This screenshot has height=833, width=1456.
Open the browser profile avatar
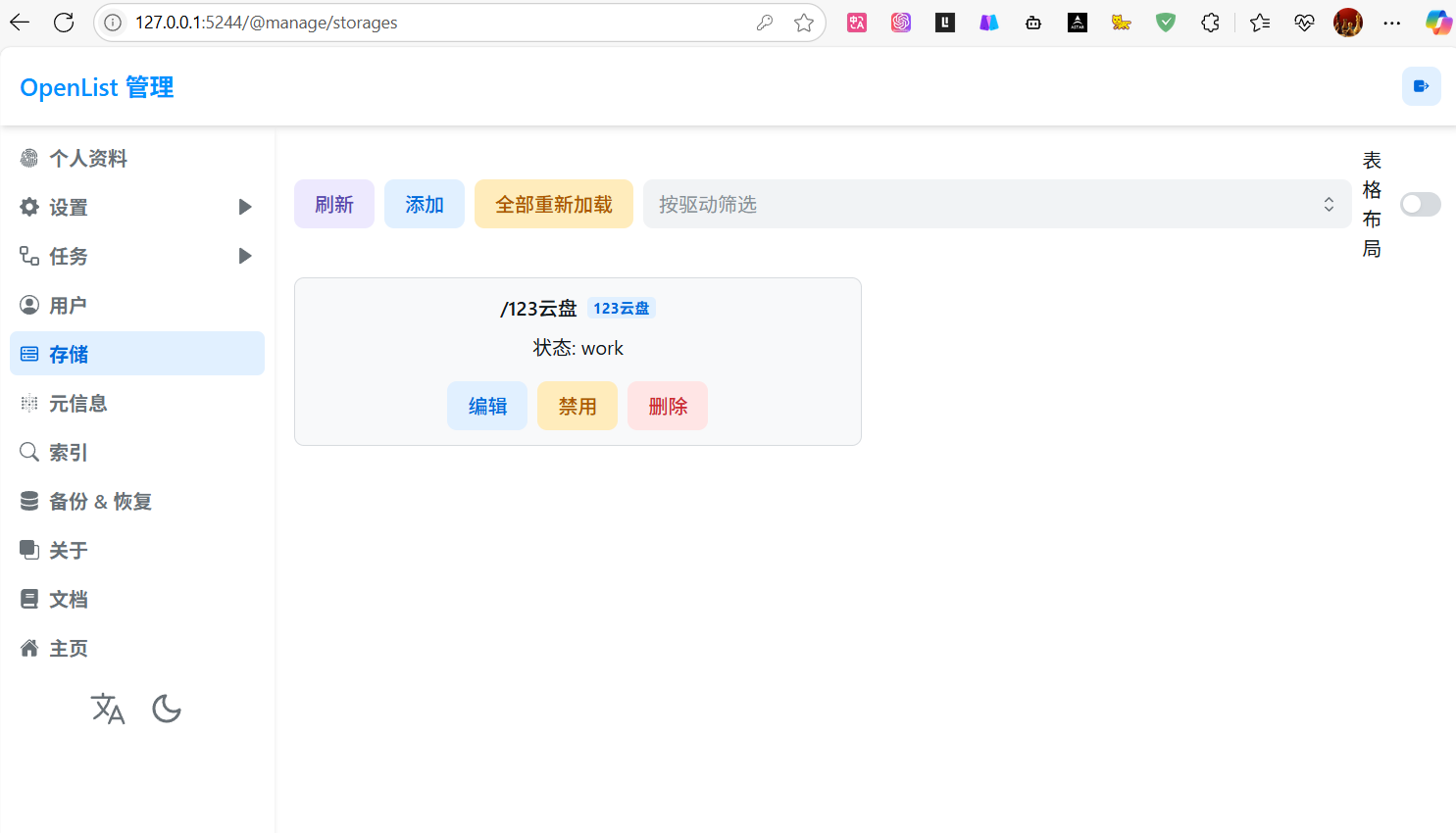click(1348, 23)
